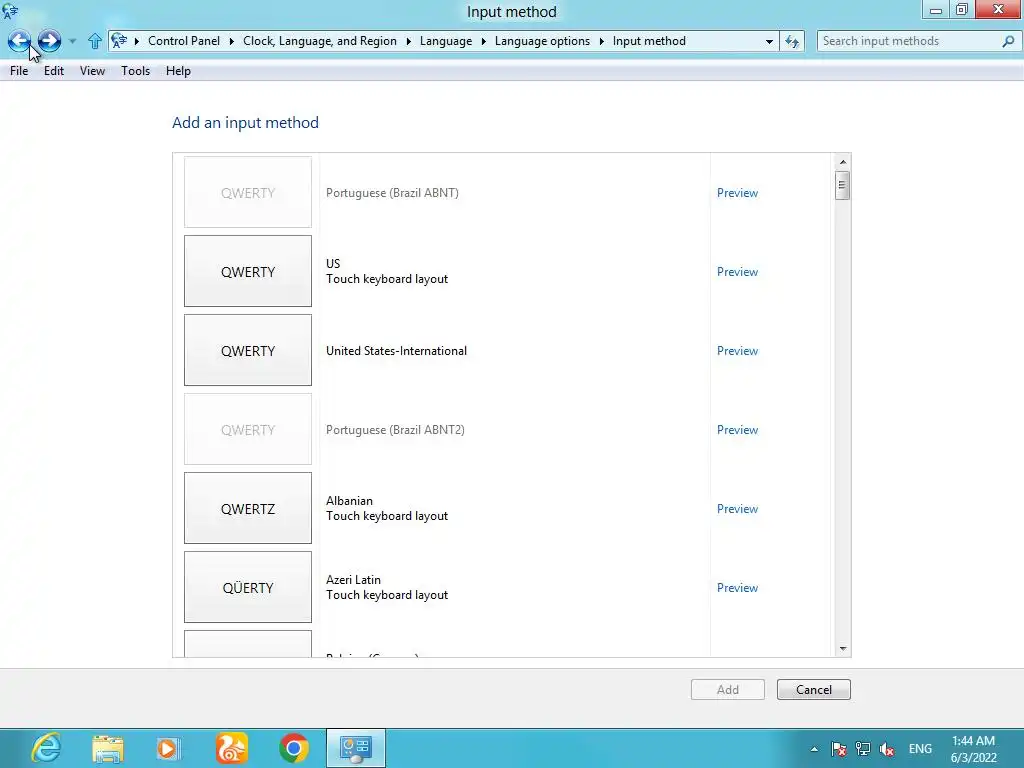Switch to Control Panel taskbar button
Viewport: 1024px width, 768px height.
(356, 748)
